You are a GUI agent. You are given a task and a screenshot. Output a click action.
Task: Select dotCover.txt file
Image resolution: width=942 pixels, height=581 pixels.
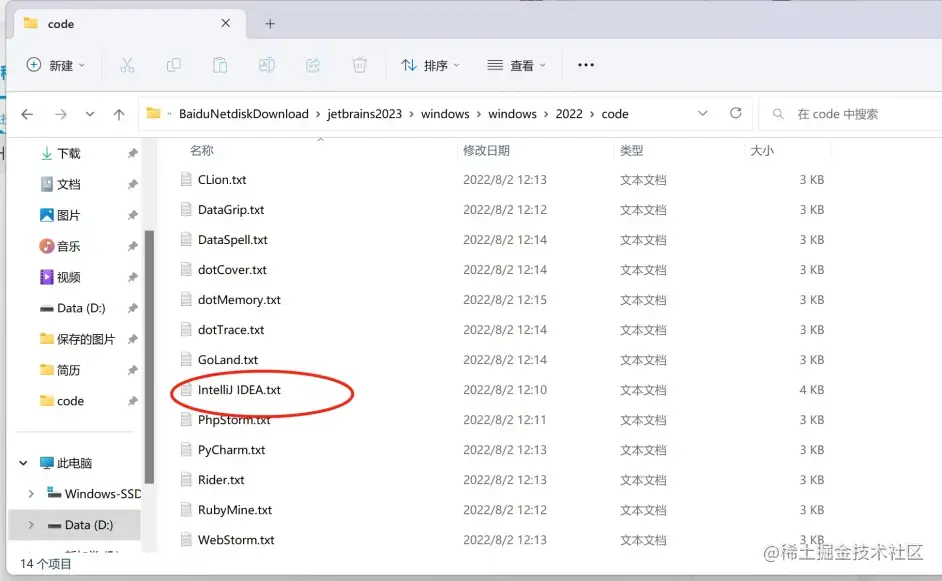pos(232,269)
